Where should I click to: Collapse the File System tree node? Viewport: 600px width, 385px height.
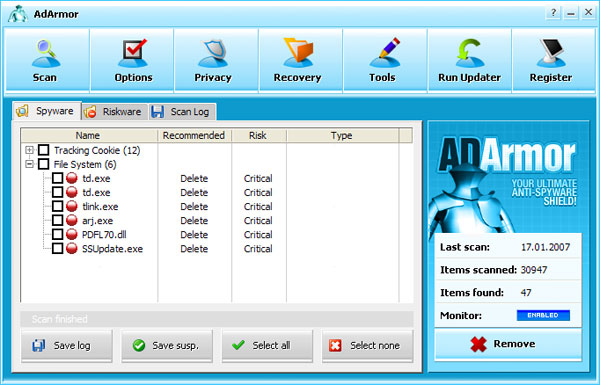[29, 164]
